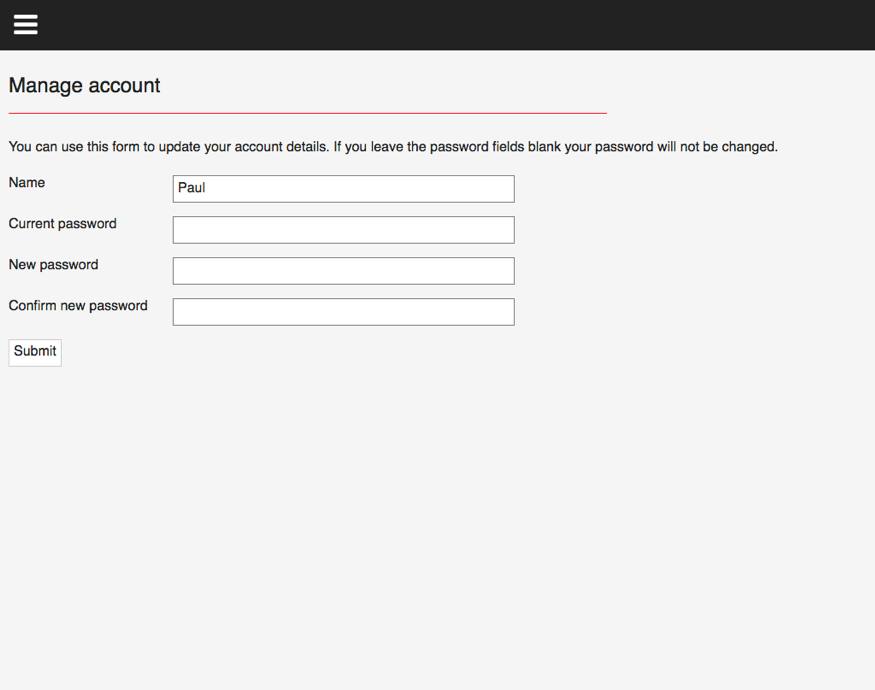875x690 pixels.
Task: Open the hamburger menu icon
Action: [x=26, y=25]
